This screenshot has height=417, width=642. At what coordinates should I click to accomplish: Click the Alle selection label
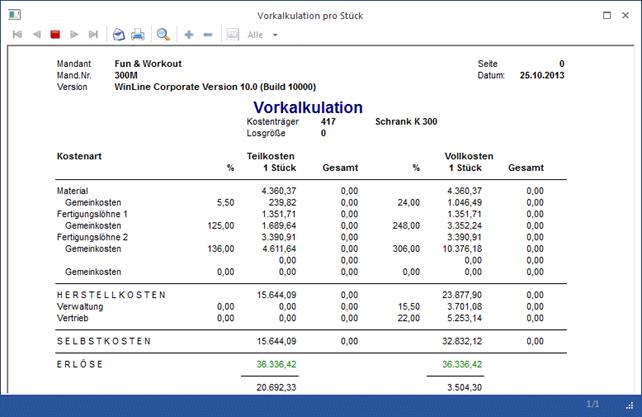point(255,35)
